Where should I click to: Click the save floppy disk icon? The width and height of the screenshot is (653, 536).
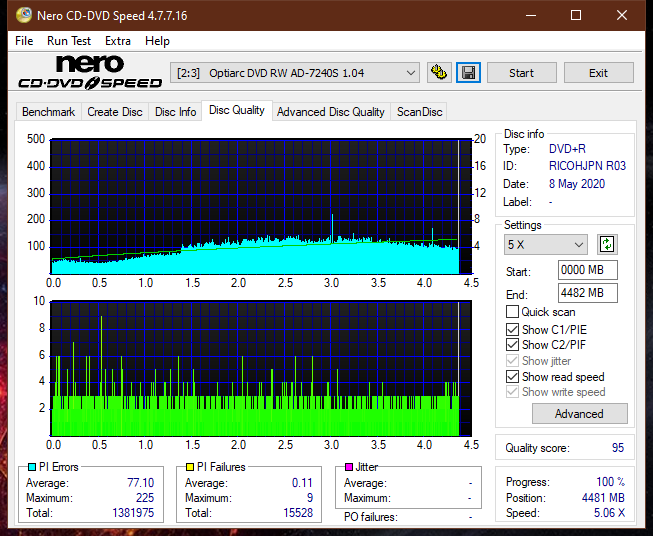click(x=468, y=73)
